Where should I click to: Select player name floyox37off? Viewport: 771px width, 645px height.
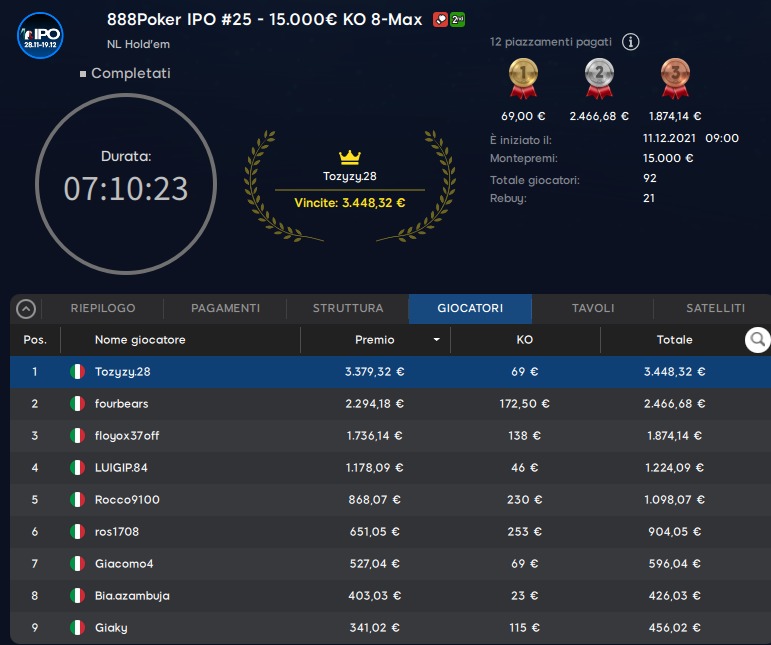coord(127,436)
